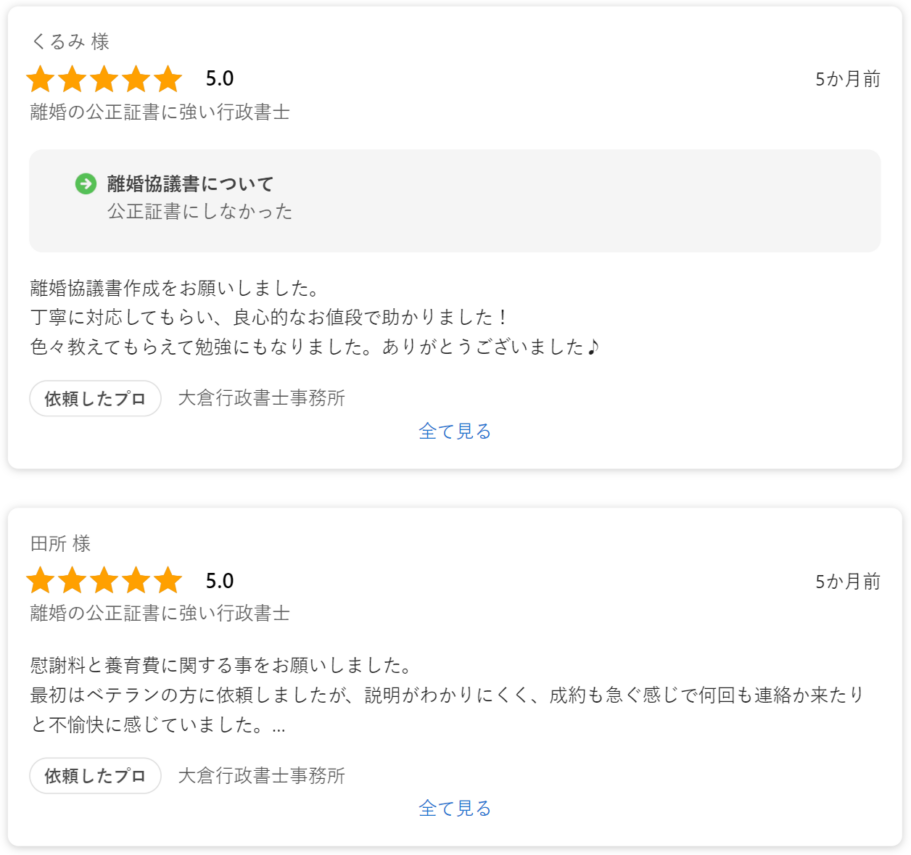Open 大倉行政書士事務所 in くるみ様's review

click(x=261, y=398)
